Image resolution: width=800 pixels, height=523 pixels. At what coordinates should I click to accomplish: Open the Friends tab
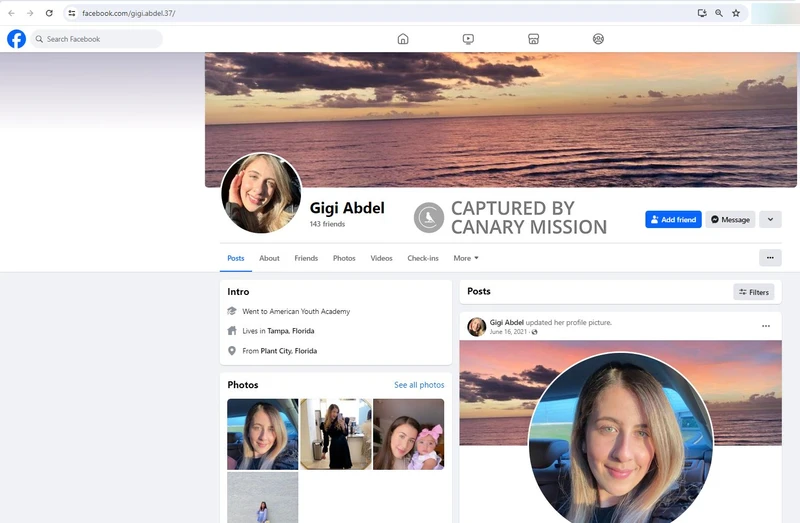click(x=306, y=258)
